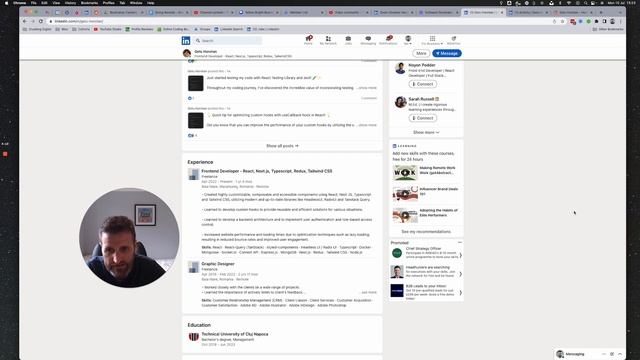Image resolution: width=640 pixels, height=360 pixels.
Task: Click the More button in profile sticky header
Action: point(421,53)
